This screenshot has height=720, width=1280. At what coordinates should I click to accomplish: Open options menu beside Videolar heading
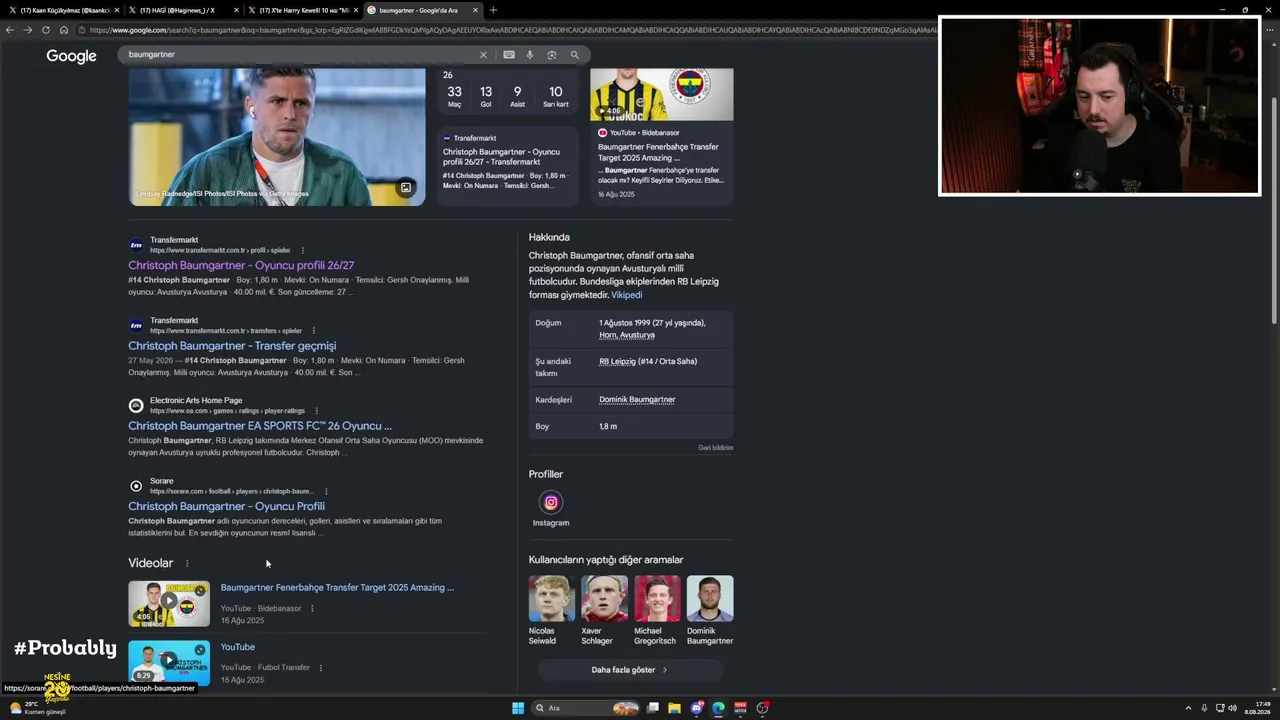187,564
